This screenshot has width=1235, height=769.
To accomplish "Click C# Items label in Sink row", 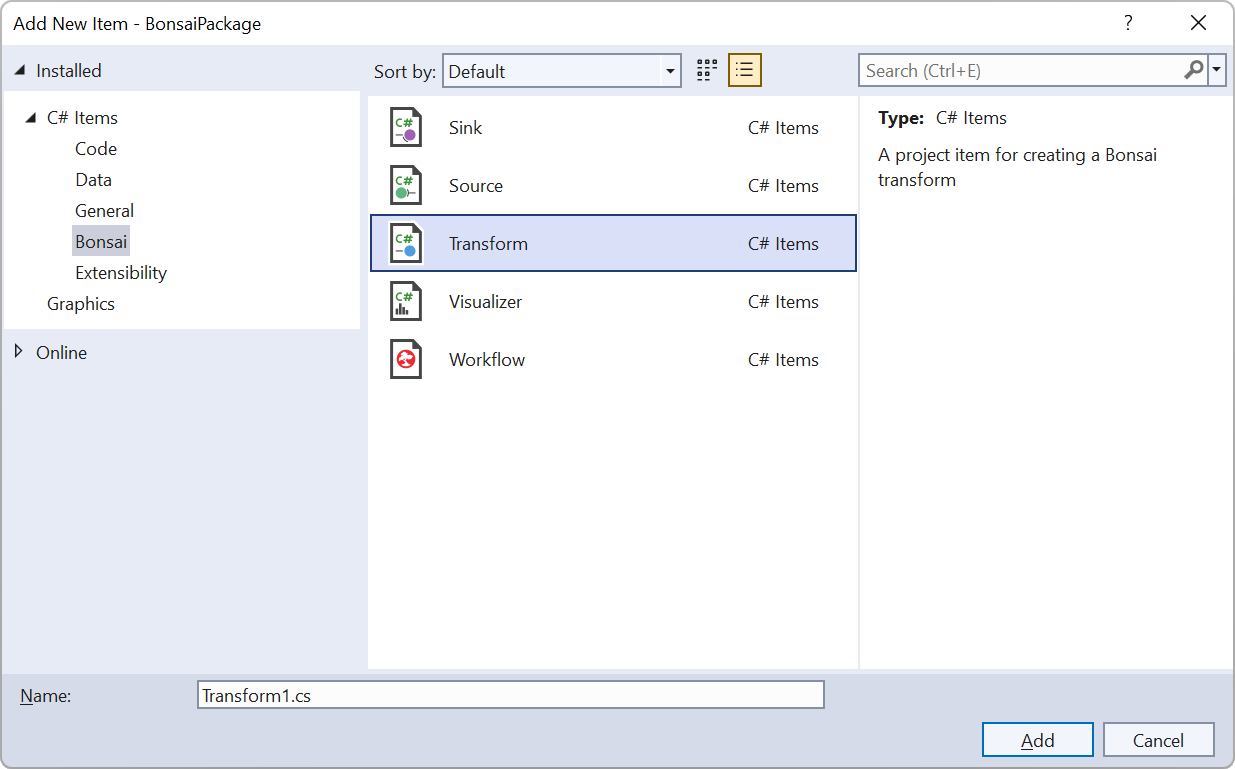I will tap(783, 128).
